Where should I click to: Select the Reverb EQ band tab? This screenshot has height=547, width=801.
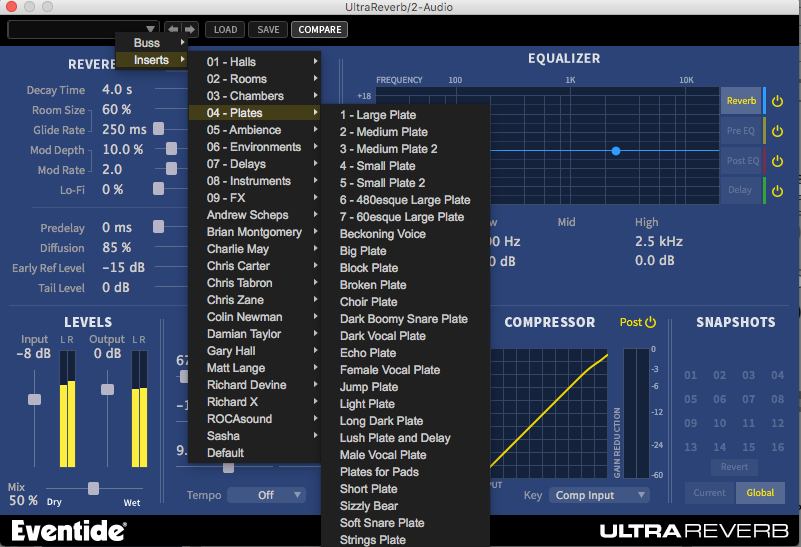[741, 101]
